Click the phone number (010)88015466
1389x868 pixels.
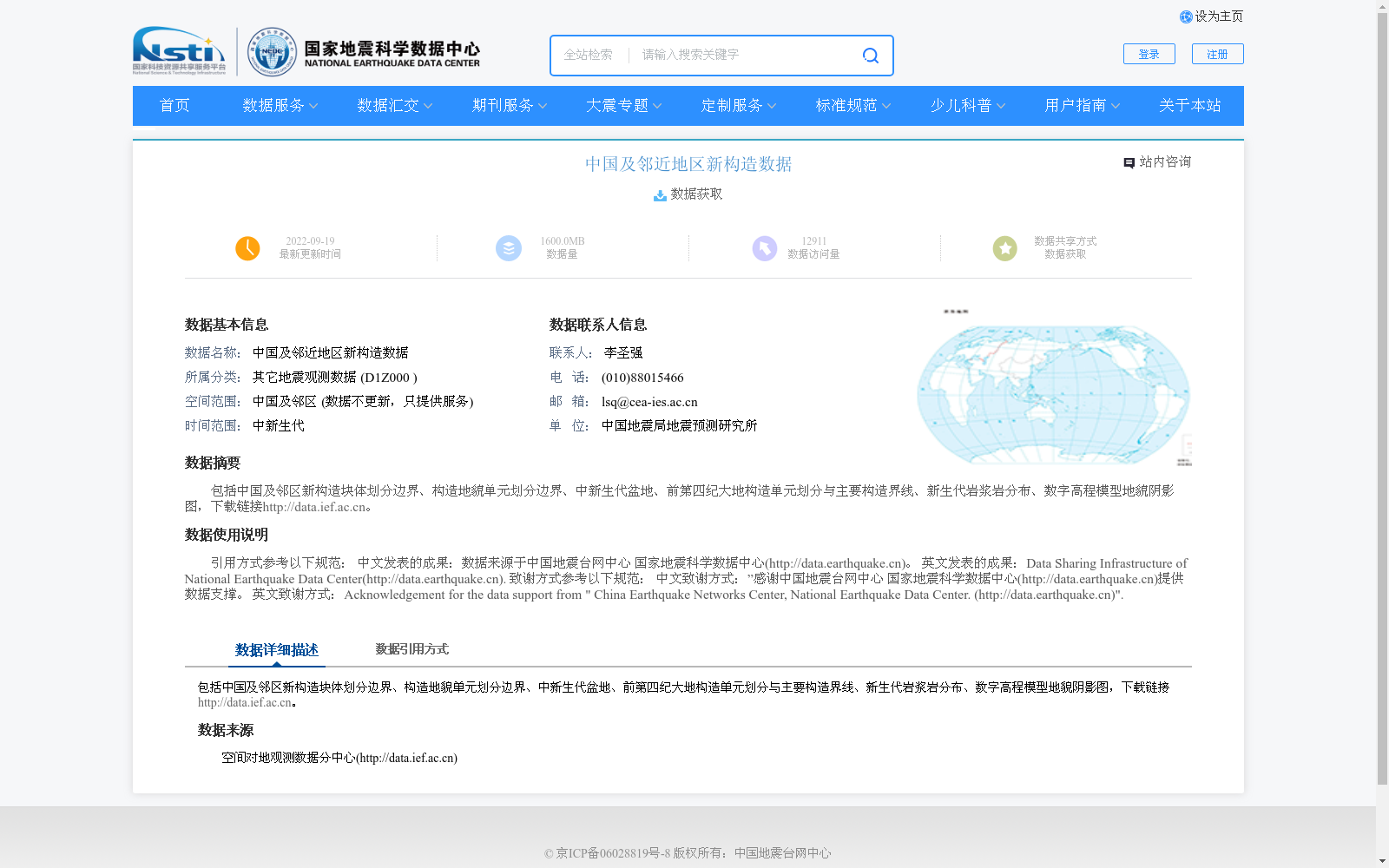(x=642, y=378)
